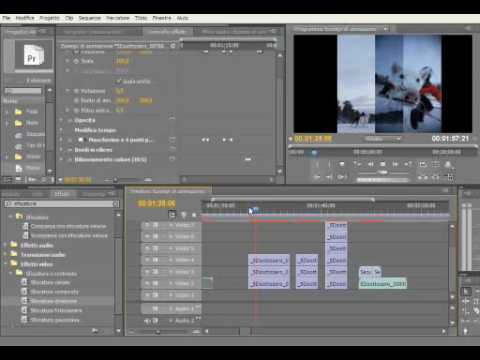Viewport: 480px width, 360px height.
Task: Select Sfocatura fotocamera effect
Action: (56, 310)
